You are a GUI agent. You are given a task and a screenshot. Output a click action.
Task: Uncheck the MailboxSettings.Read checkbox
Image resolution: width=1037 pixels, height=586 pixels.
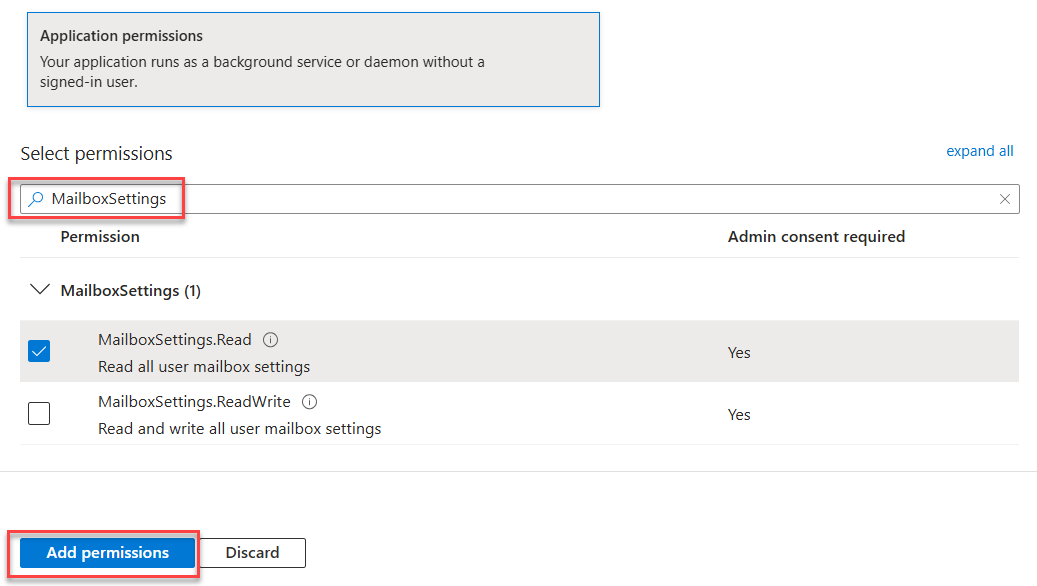point(39,352)
